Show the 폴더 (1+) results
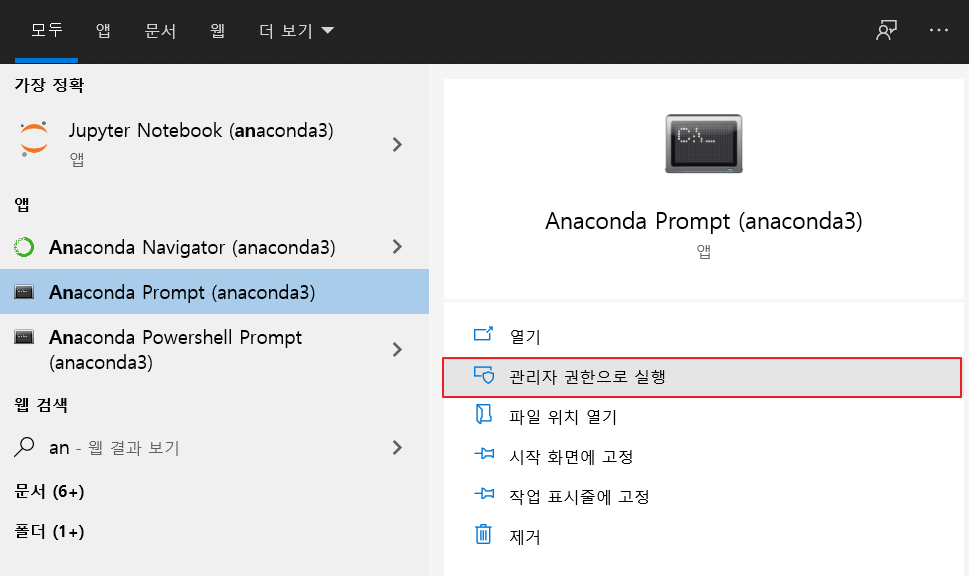 (x=49, y=532)
